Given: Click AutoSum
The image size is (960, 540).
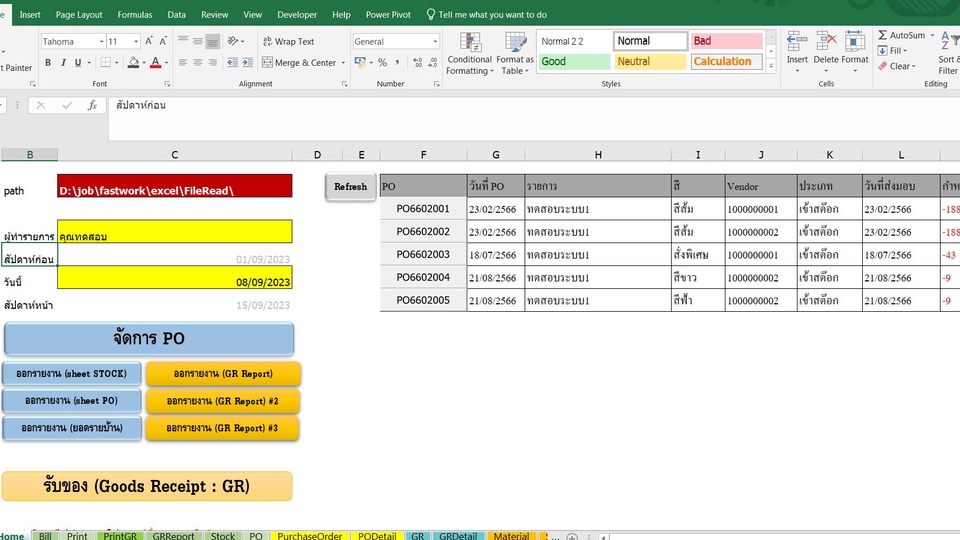Looking at the screenshot, I should point(902,36).
